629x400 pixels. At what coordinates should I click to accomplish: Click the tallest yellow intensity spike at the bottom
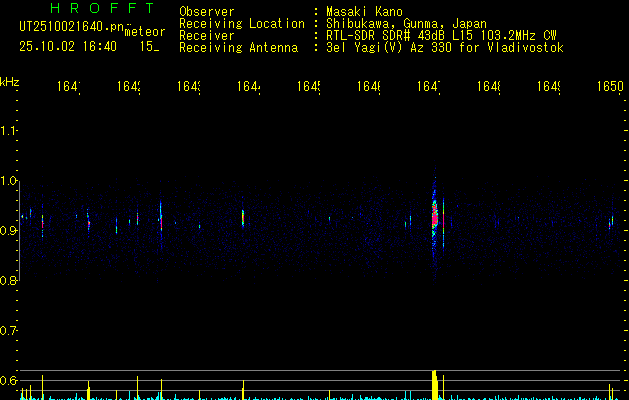pyautogui.click(x=434, y=385)
